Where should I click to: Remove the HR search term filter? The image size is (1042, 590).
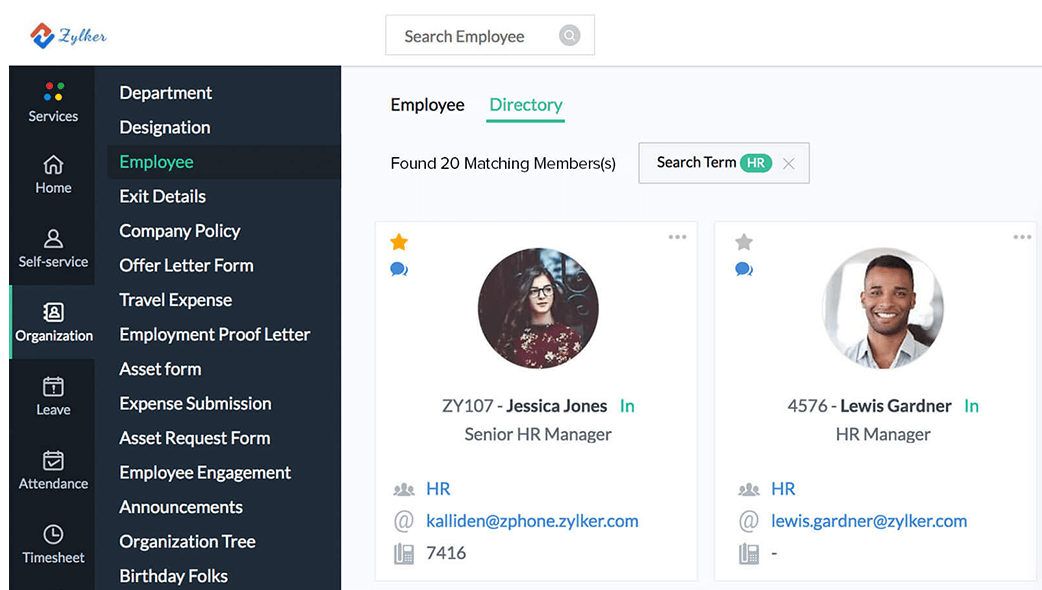(789, 164)
